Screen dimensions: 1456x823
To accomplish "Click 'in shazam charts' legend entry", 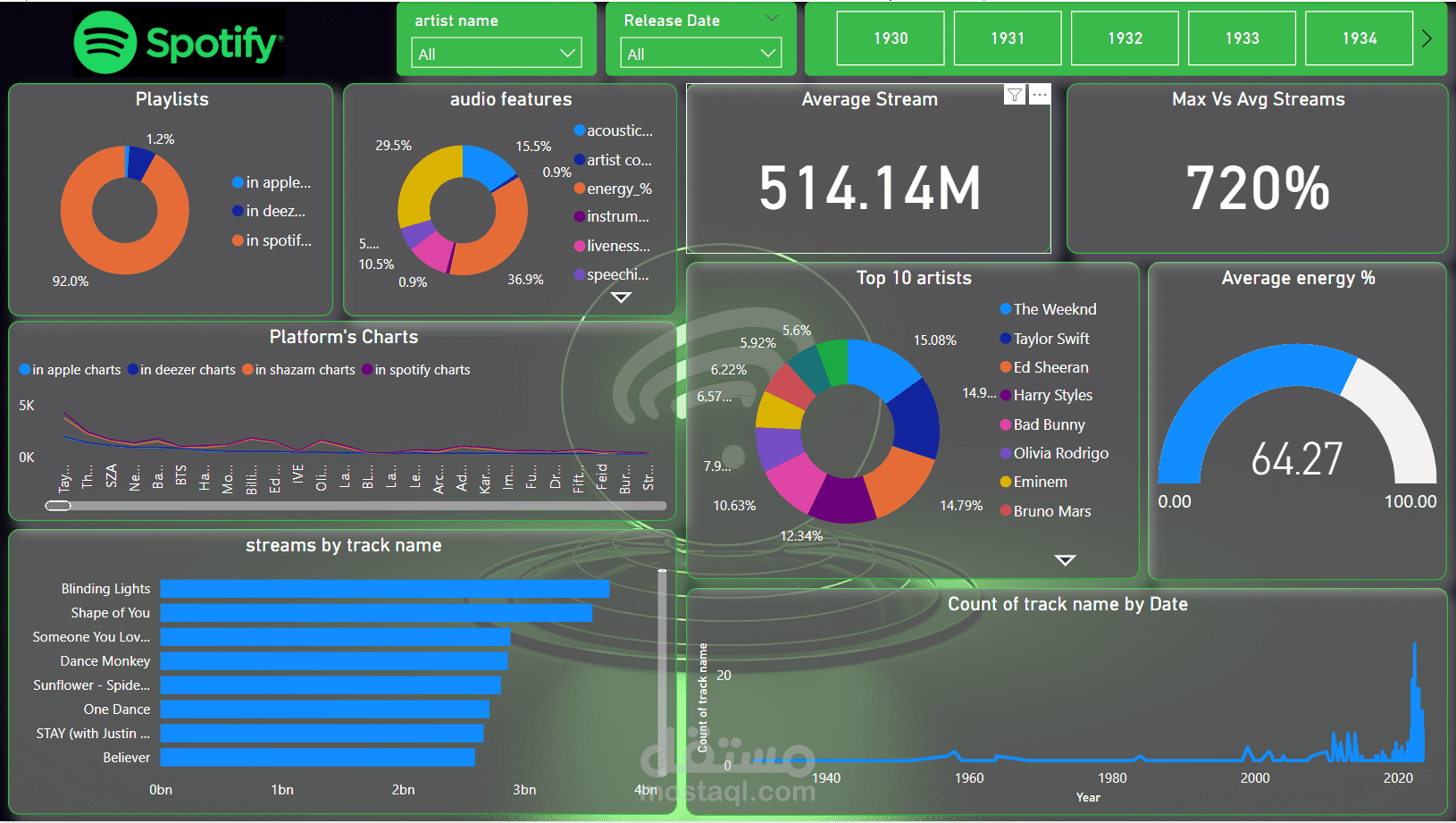I will point(298,370).
